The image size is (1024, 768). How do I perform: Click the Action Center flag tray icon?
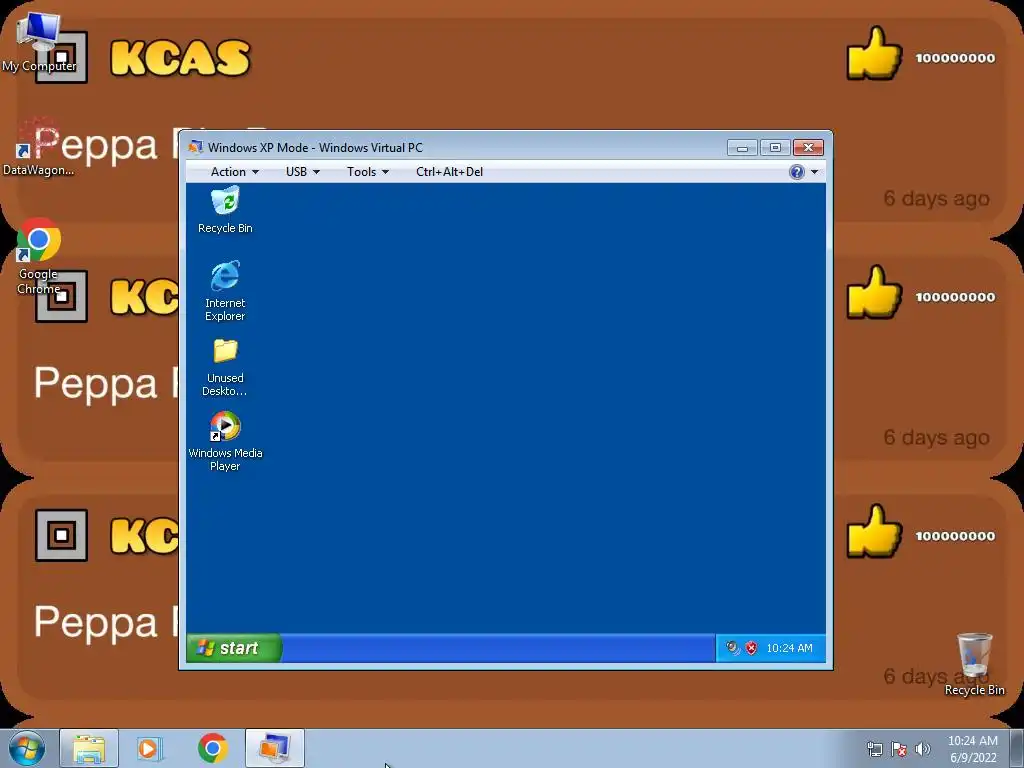[x=899, y=749]
